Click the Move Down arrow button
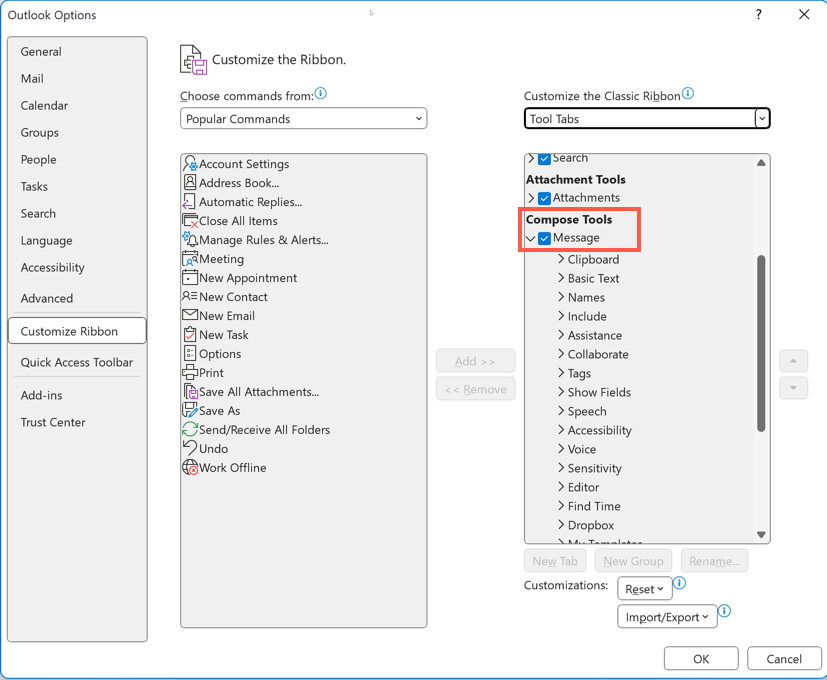This screenshot has height=680, width=827. pos(793,388)
